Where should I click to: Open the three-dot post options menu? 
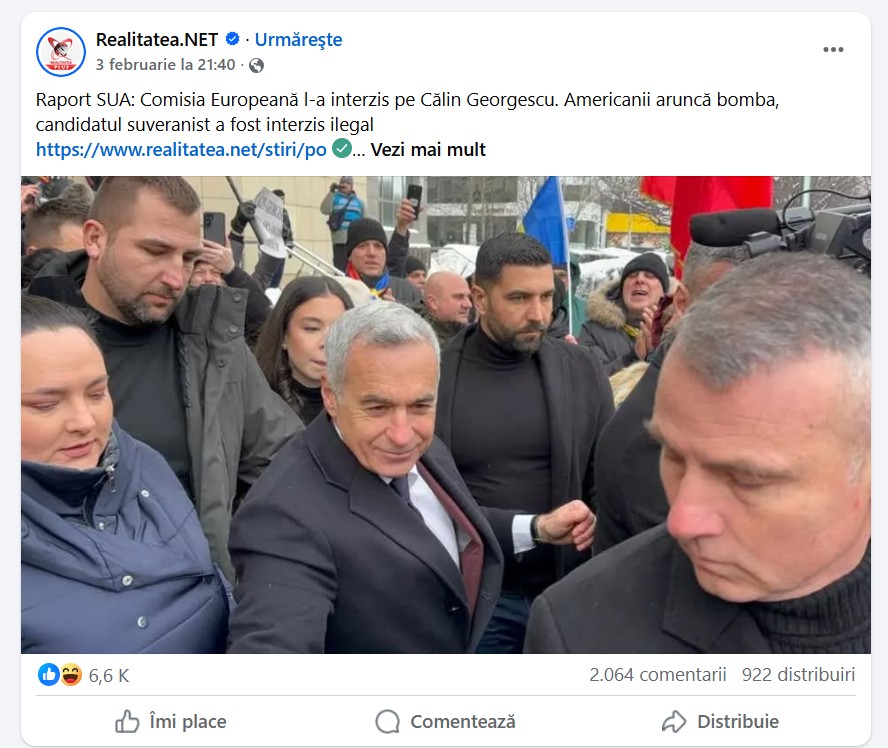[x=833, y=50]
